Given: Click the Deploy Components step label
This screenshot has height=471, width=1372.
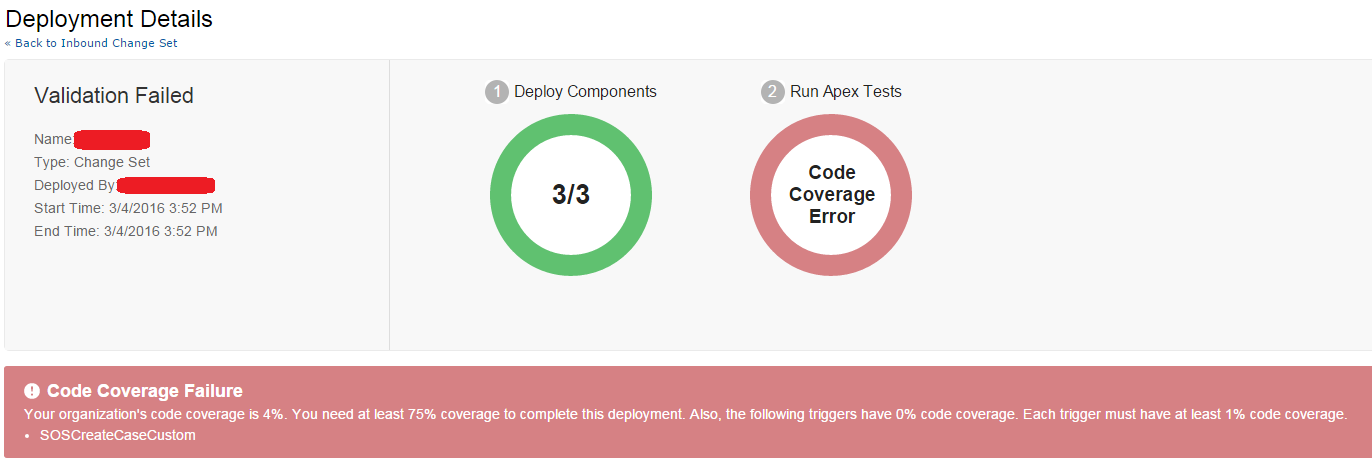Looking at the screenshot, I should (585, 92).
